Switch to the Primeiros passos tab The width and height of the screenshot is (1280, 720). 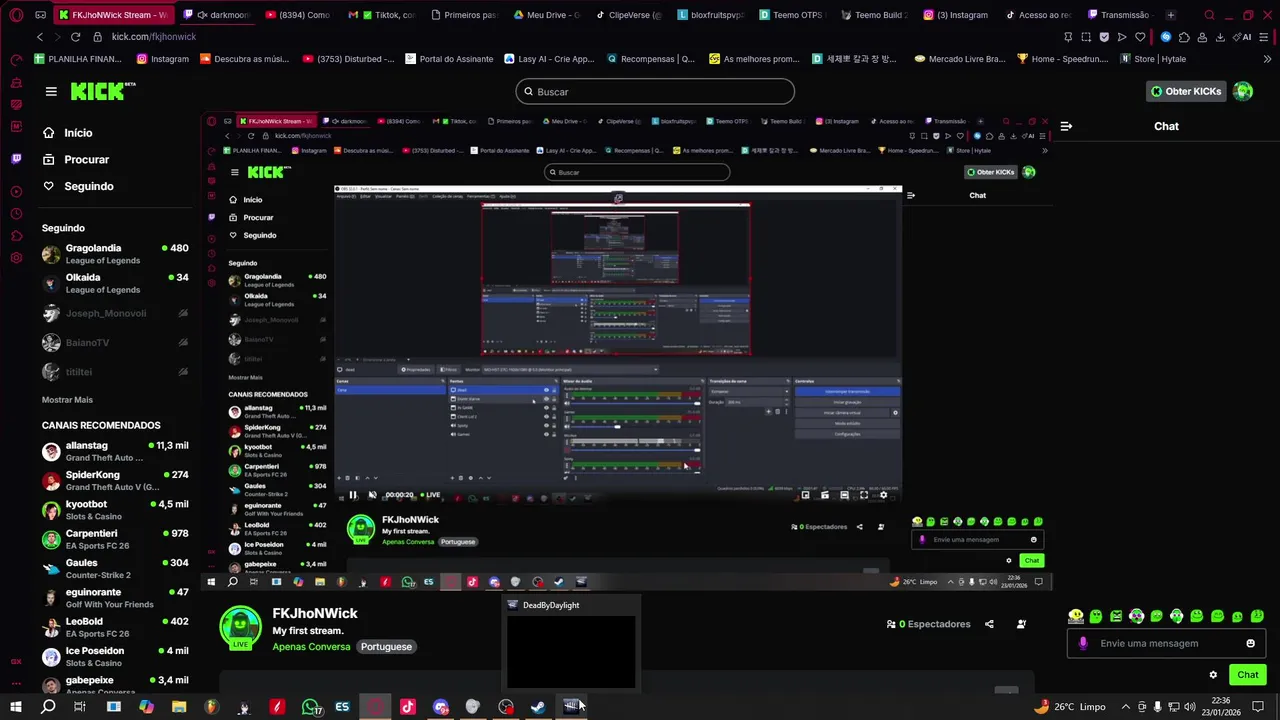(462, 15)
